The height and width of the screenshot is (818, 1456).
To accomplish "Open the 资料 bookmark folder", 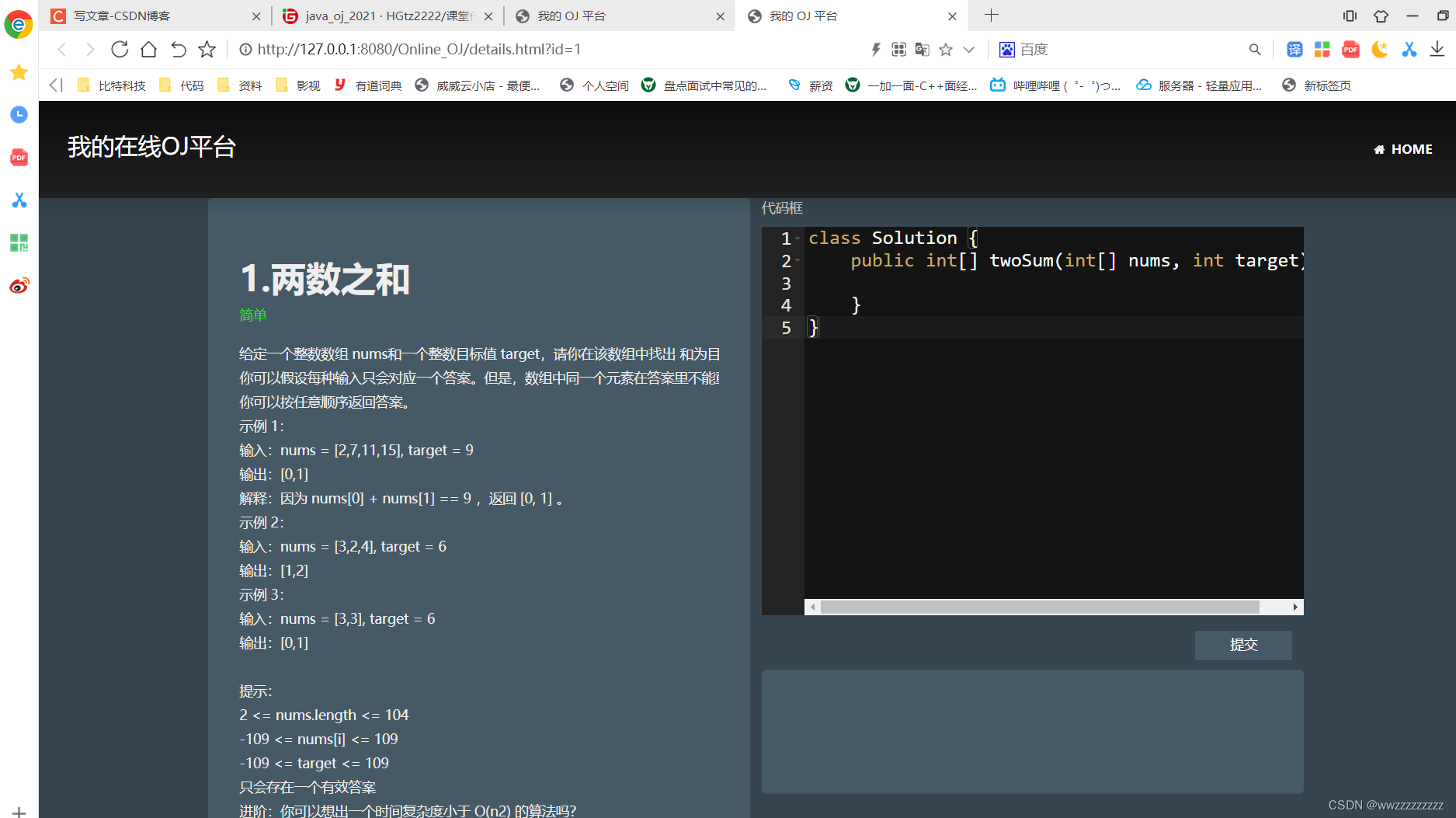I will pyautogui.click(x=239, y=85).
